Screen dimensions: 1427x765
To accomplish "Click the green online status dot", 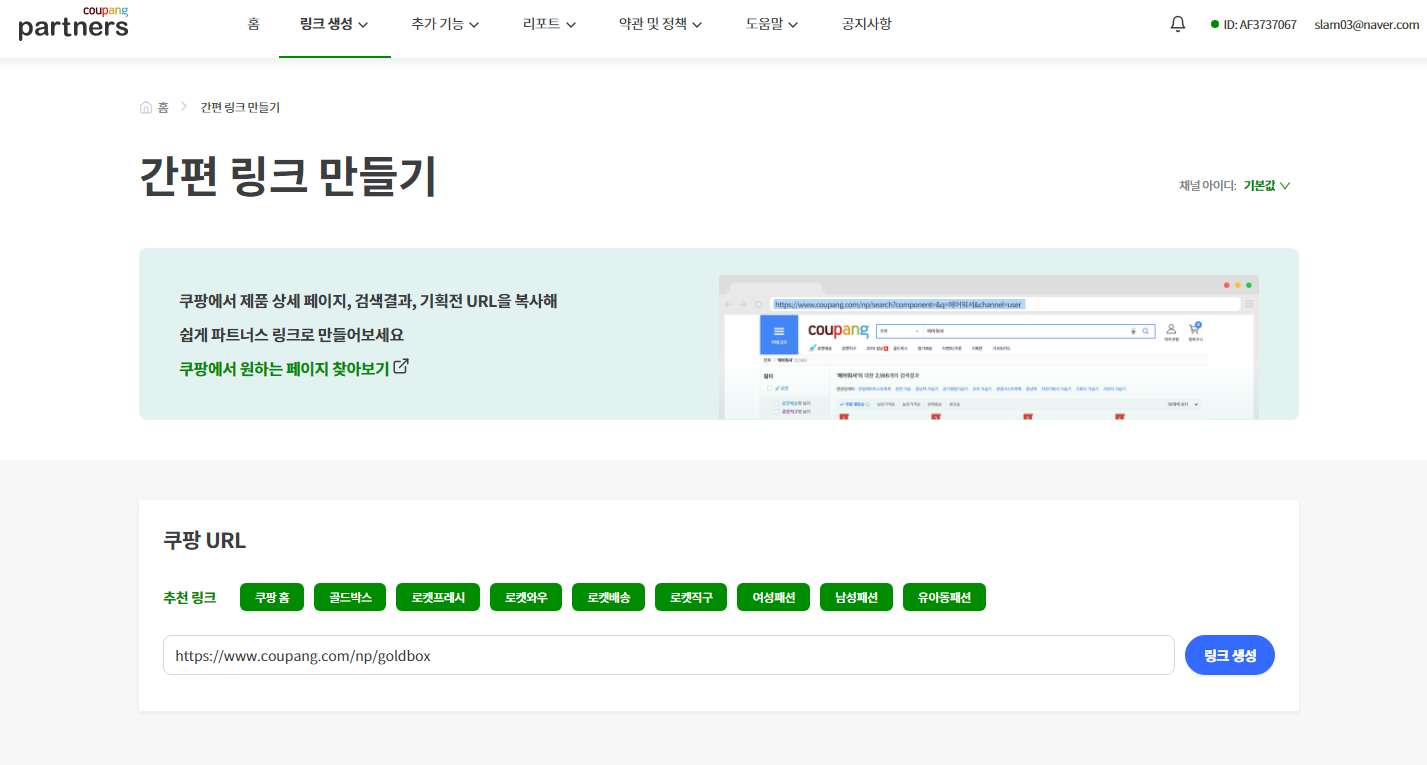I will tap(1215, 24).
